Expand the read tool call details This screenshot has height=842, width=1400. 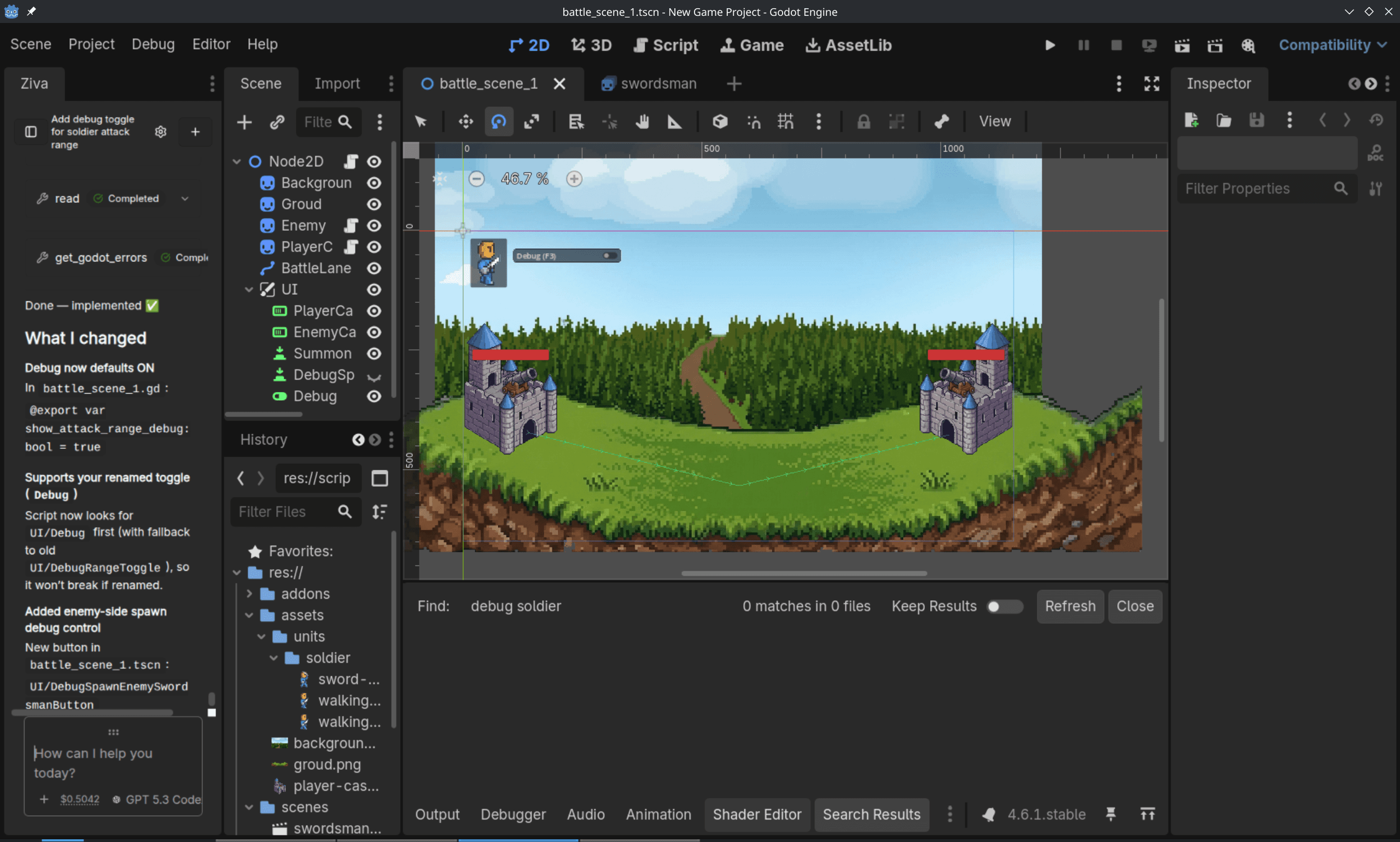tap(185, 198)
